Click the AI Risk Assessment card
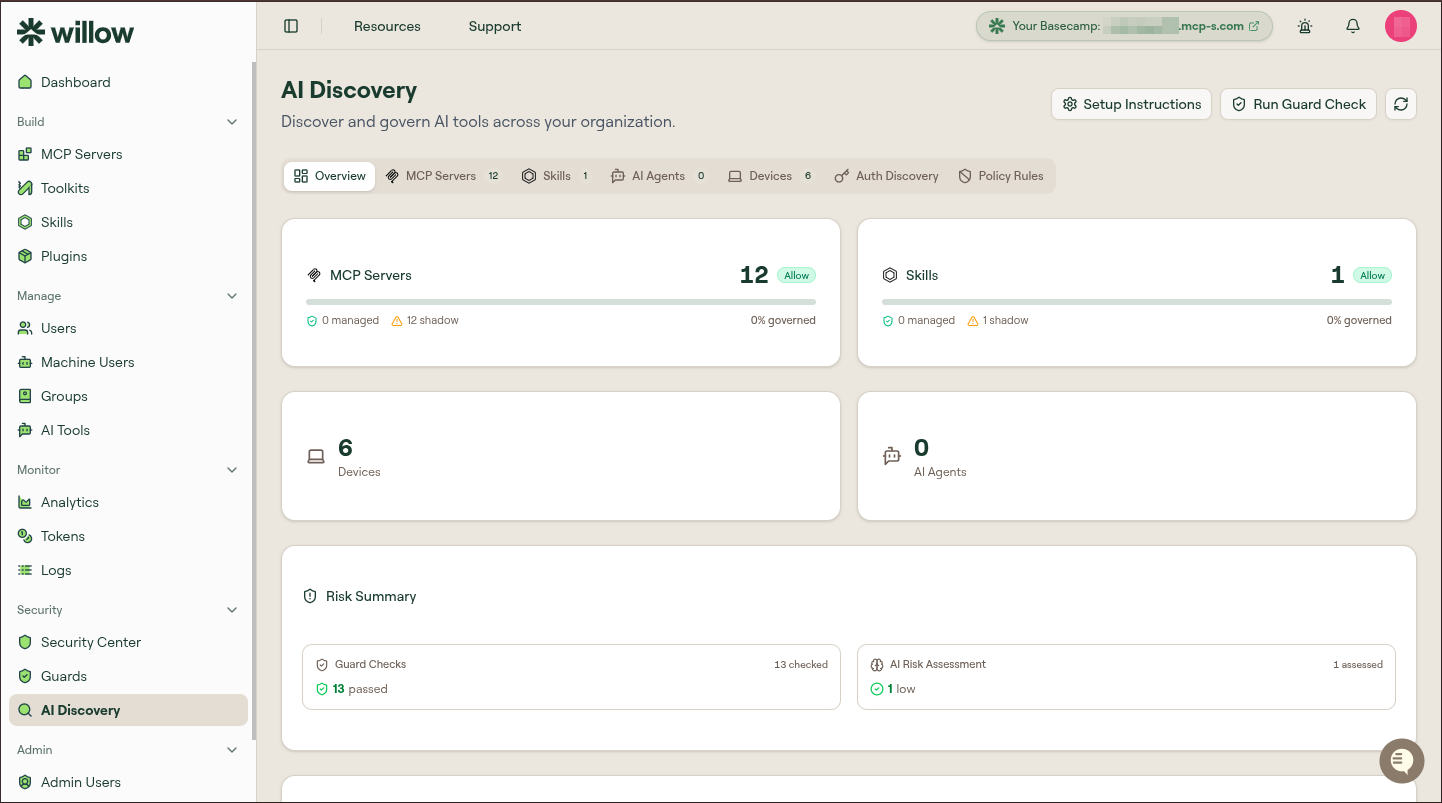This screenshot has height=803, width=1442. click(x=1126, y=677)
